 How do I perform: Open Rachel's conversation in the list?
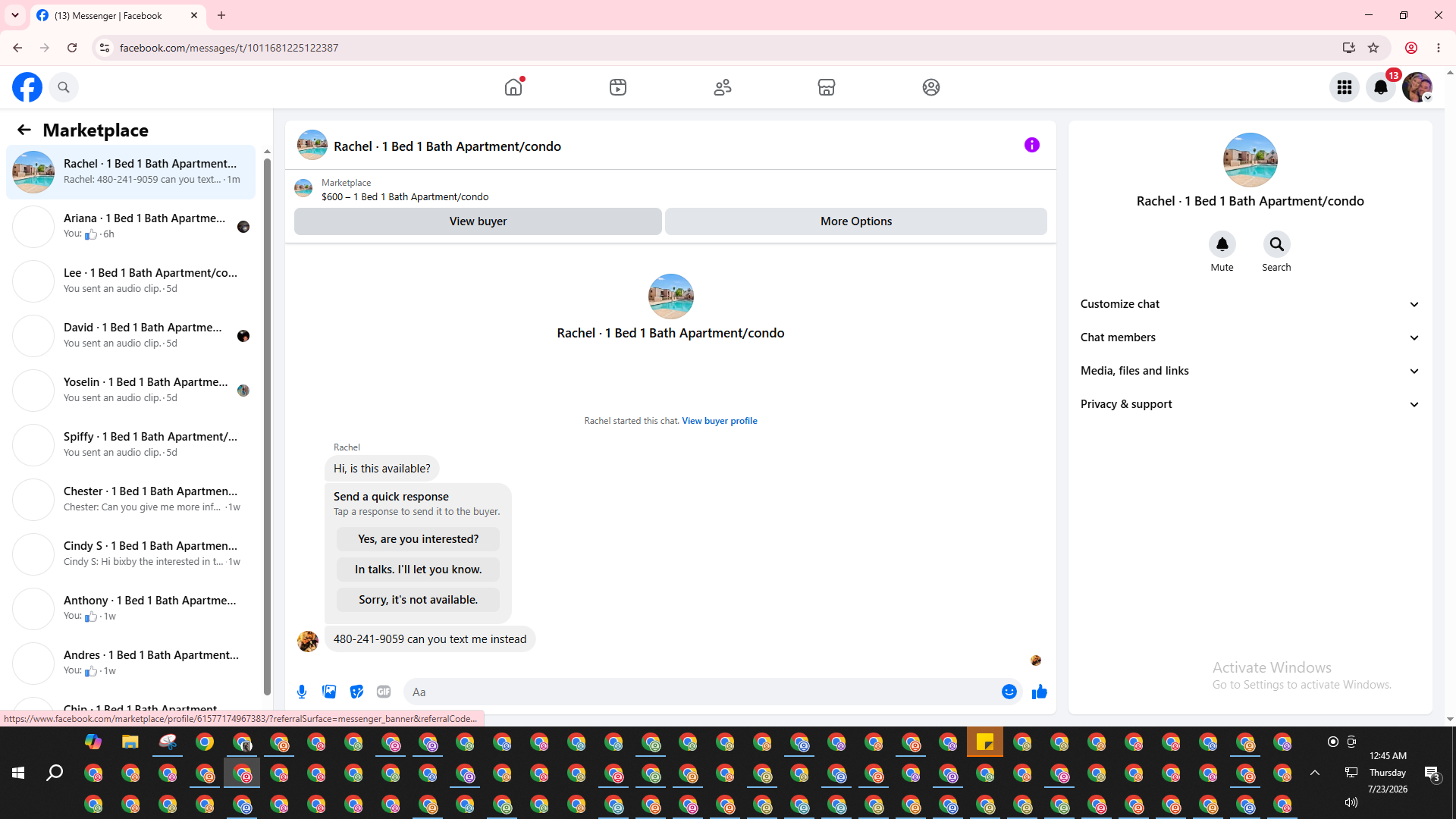[131, 172]
